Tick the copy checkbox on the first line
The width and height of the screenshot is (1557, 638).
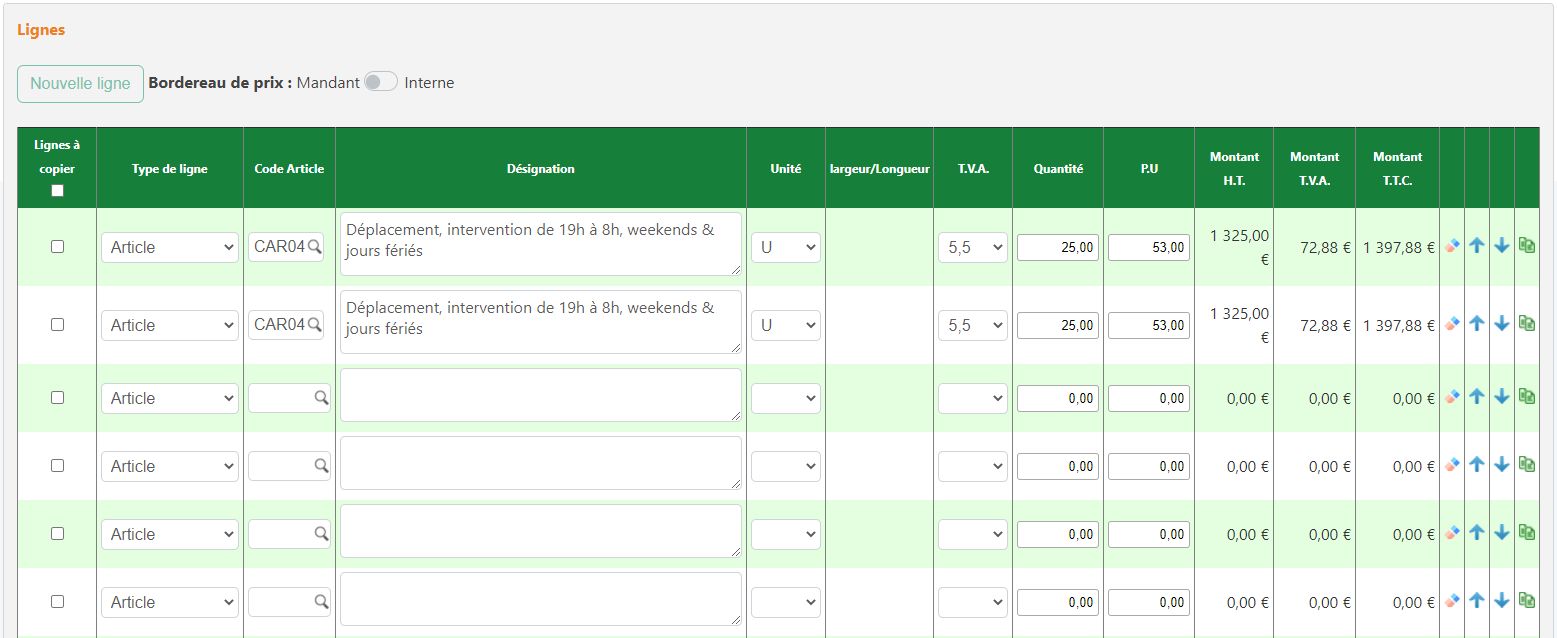57,247
